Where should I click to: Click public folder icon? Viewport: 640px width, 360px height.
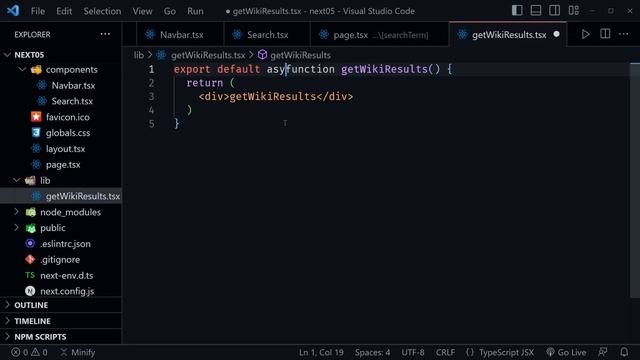(30, 228)
